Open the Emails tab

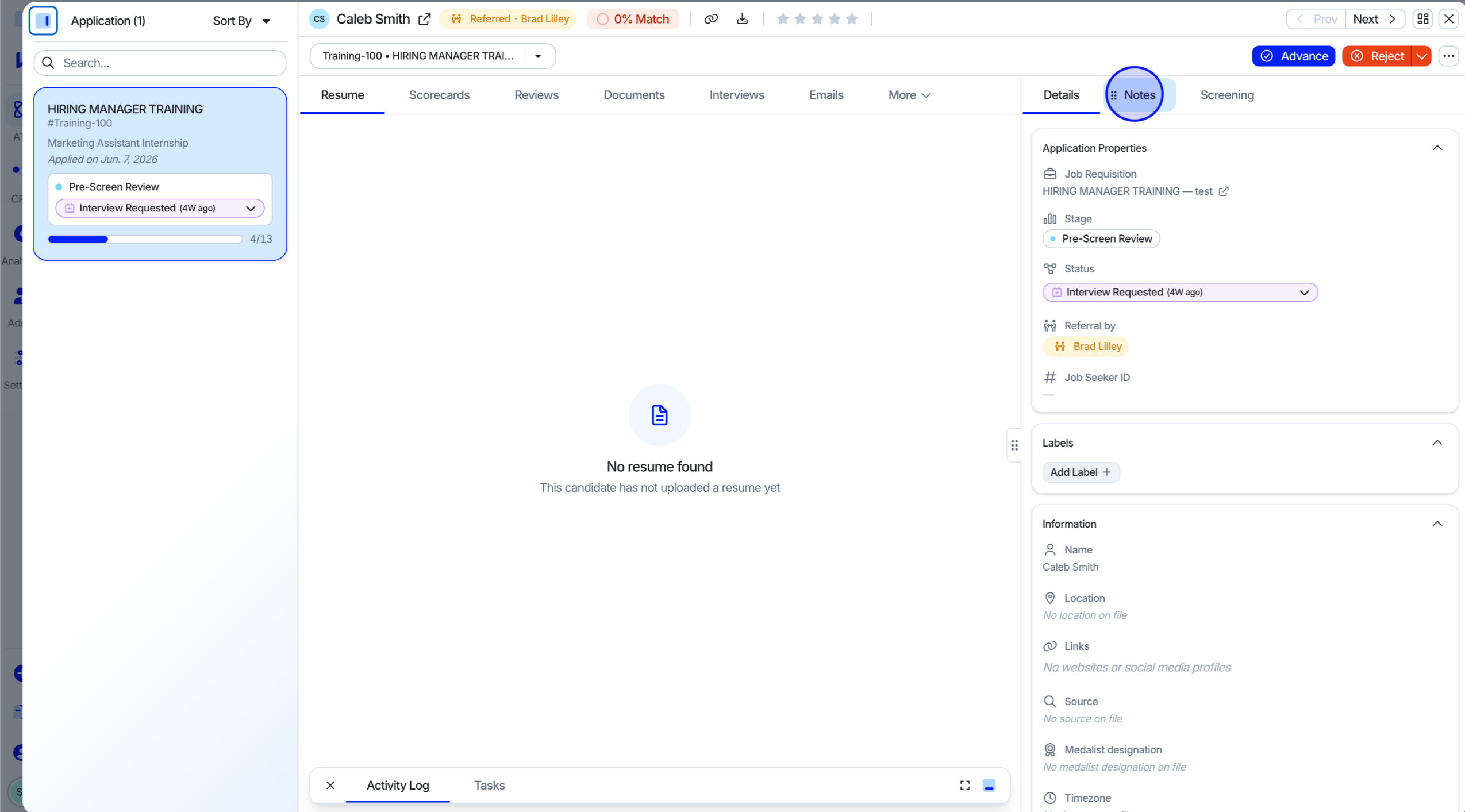pyautogui.click(x=826, y=95)
